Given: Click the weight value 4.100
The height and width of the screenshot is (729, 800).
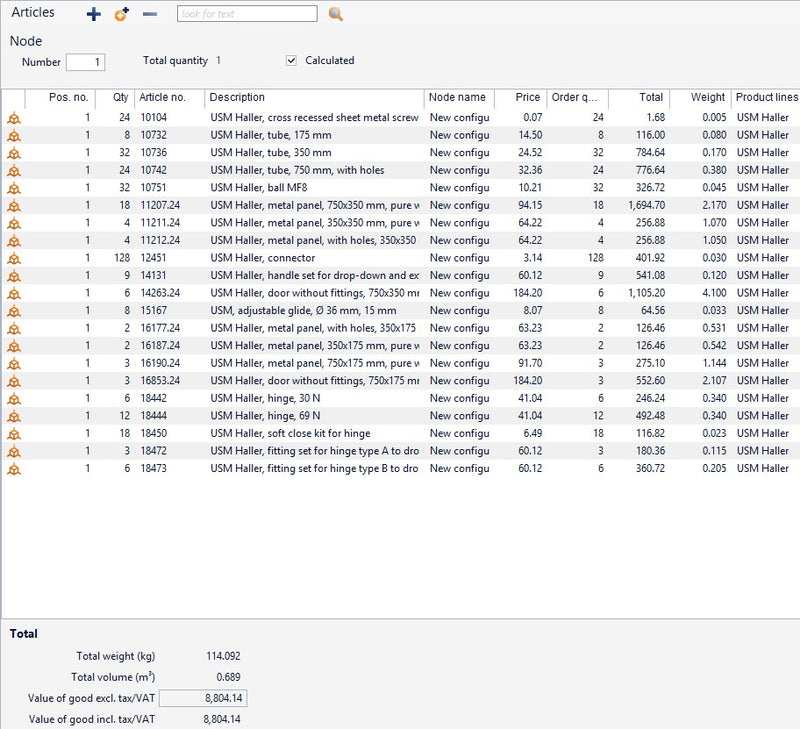Looking at the screenshot, I should pos(714,293).
